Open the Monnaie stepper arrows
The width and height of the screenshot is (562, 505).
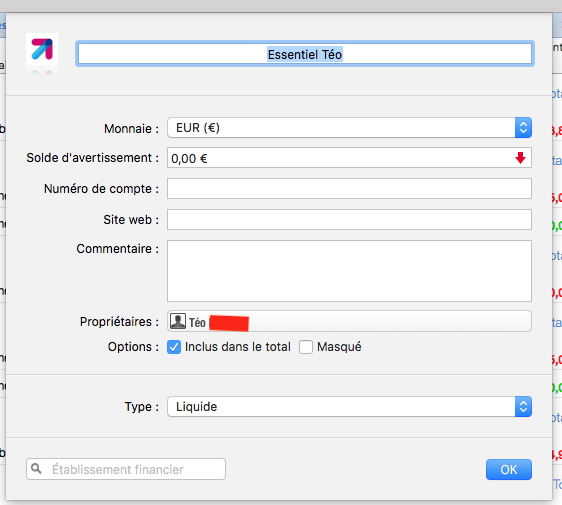pyautogui.click(x=523, y=128)
